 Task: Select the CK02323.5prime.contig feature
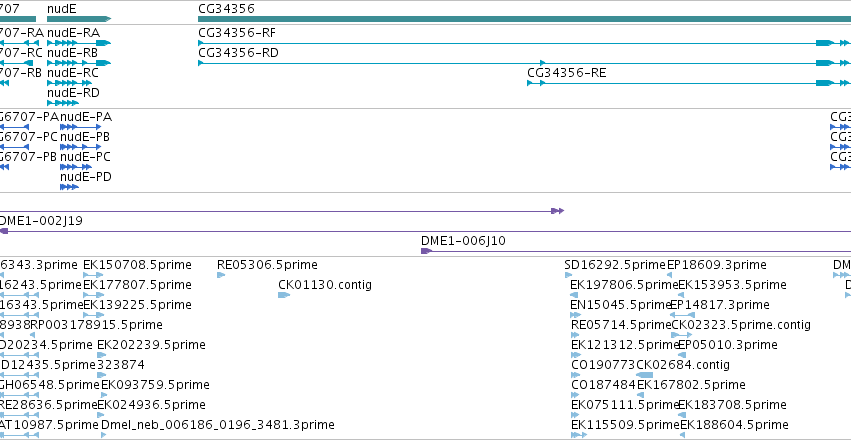[682, 335]
